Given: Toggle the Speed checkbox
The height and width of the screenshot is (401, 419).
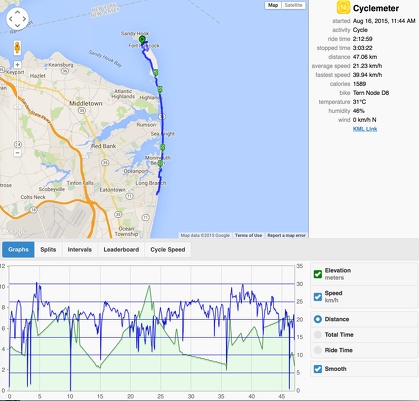Looking at the screenshot, I should pos(318,297).
